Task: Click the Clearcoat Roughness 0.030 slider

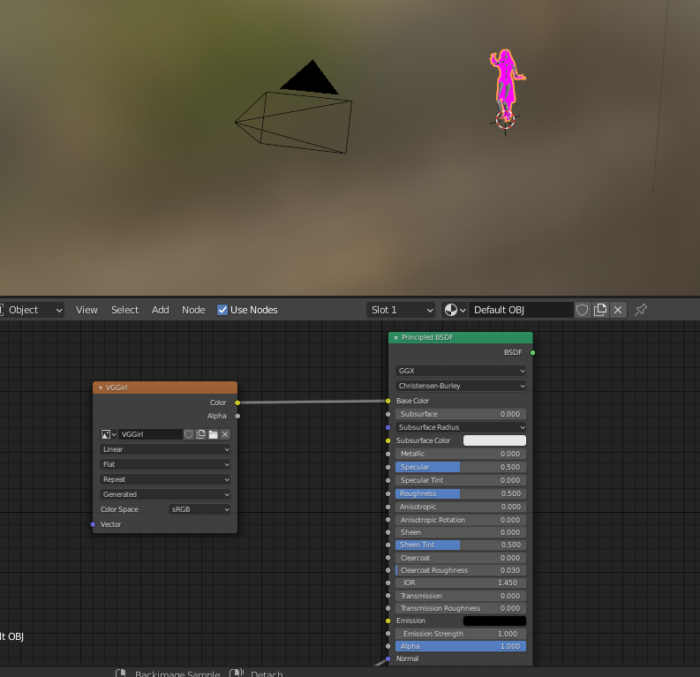Action: (x=461, y=571)
